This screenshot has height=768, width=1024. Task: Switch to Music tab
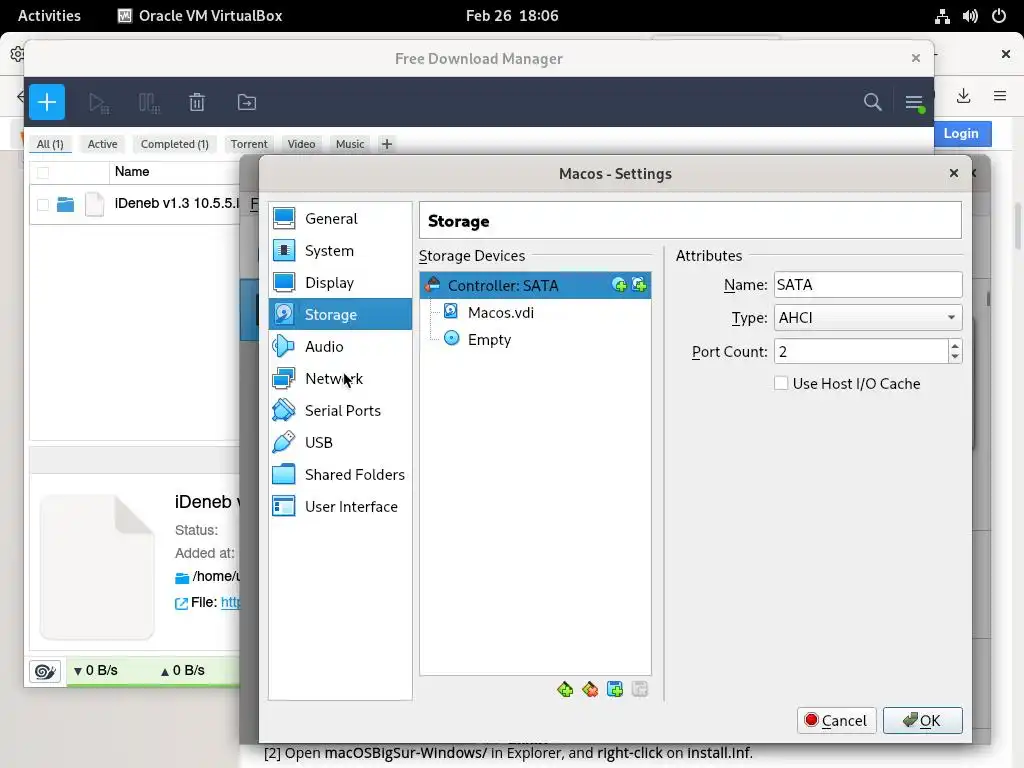(350, 144)
